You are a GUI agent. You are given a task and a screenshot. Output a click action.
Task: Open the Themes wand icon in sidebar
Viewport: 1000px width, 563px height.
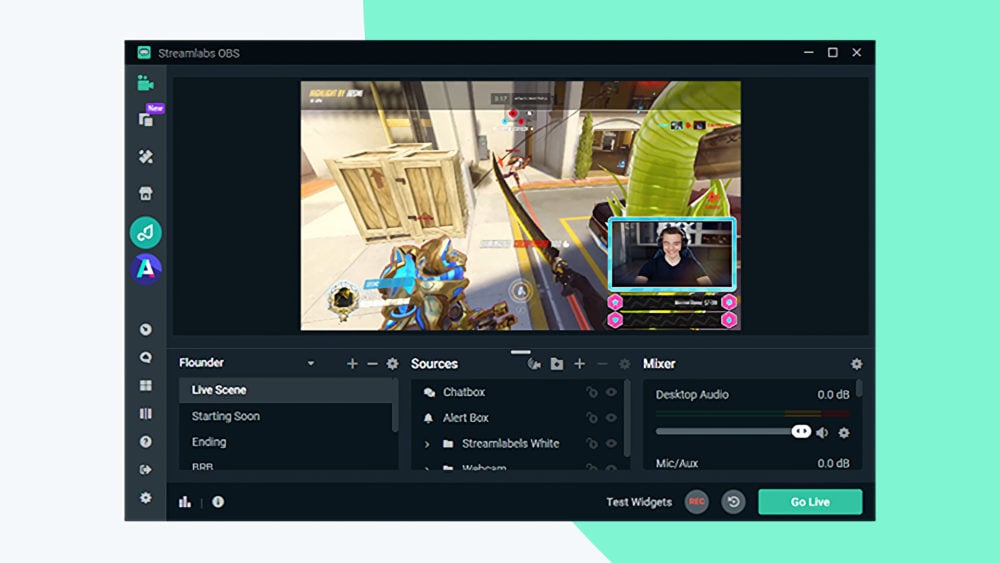tap(146, 156)
